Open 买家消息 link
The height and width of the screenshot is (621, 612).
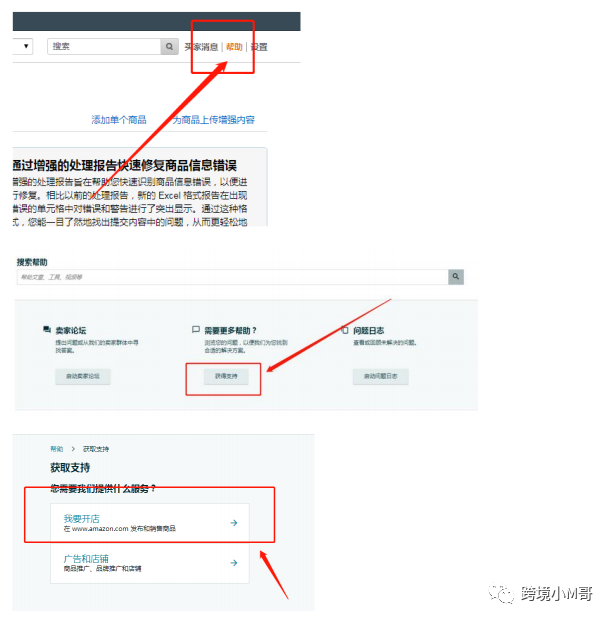(201, 47)
